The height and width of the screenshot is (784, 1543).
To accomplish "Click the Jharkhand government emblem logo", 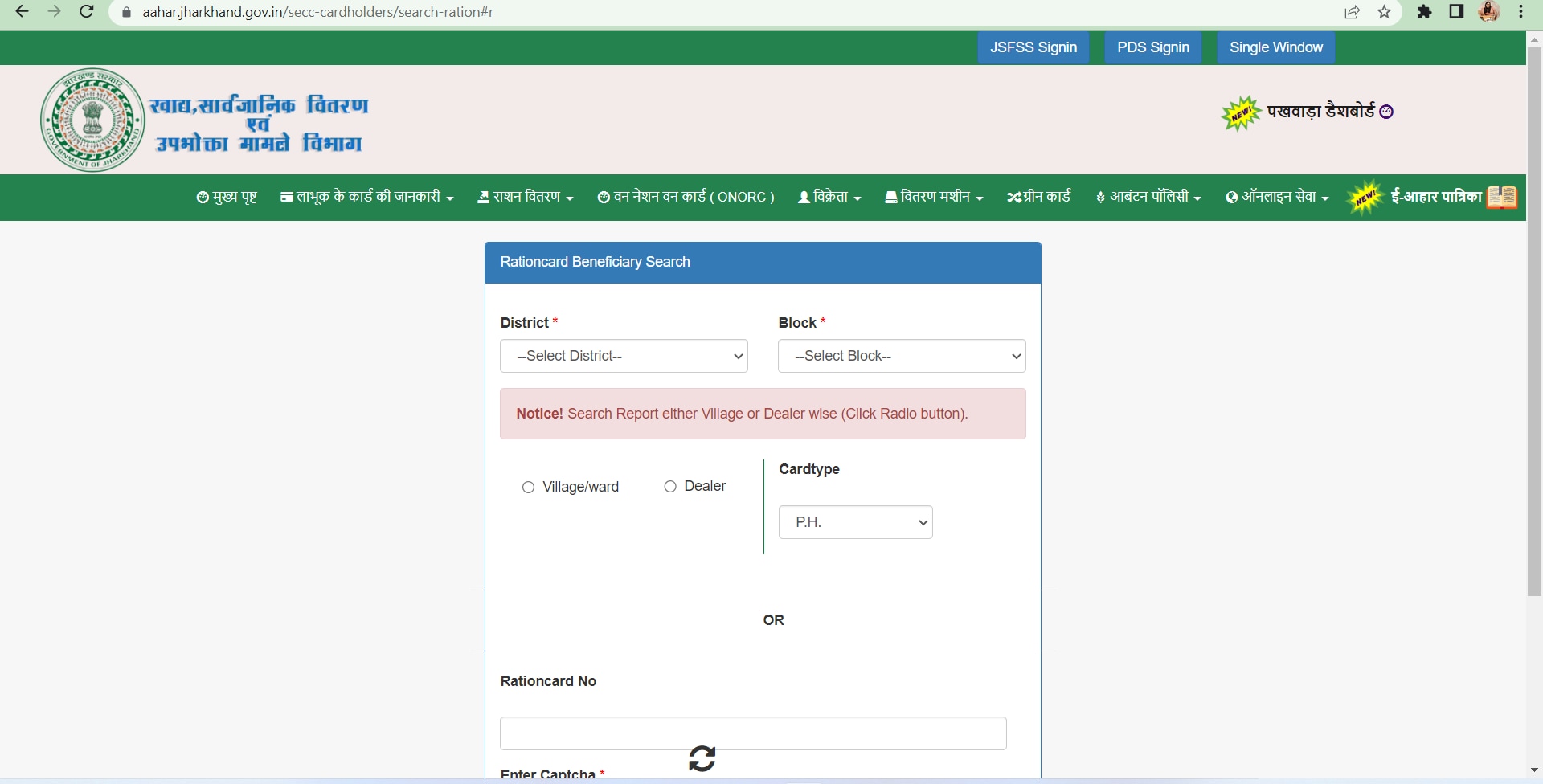I will point(92,120).
